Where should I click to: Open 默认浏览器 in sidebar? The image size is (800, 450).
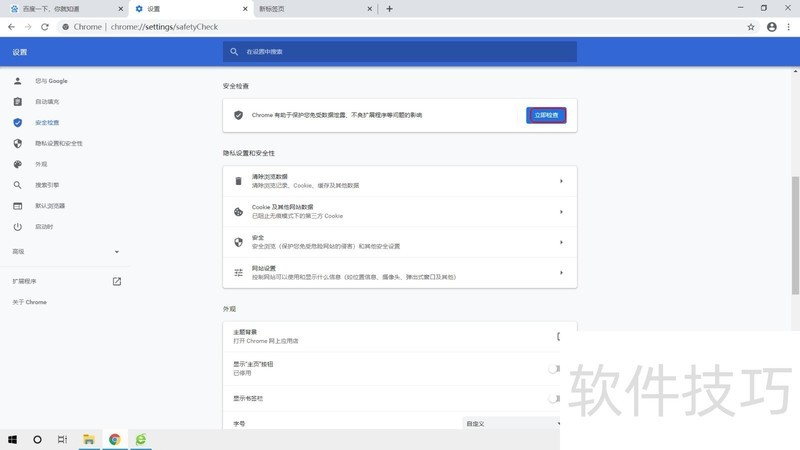click(x=49, y=206)
